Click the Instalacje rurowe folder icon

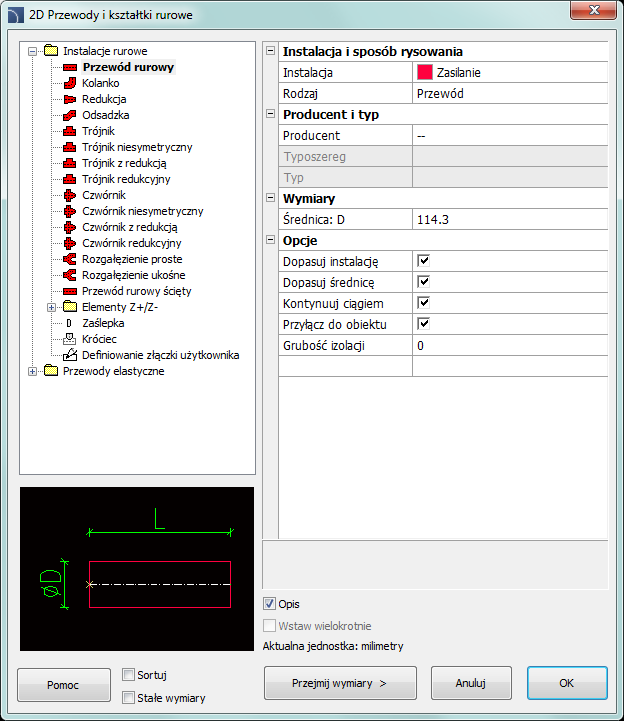click(x=51, y=51)
